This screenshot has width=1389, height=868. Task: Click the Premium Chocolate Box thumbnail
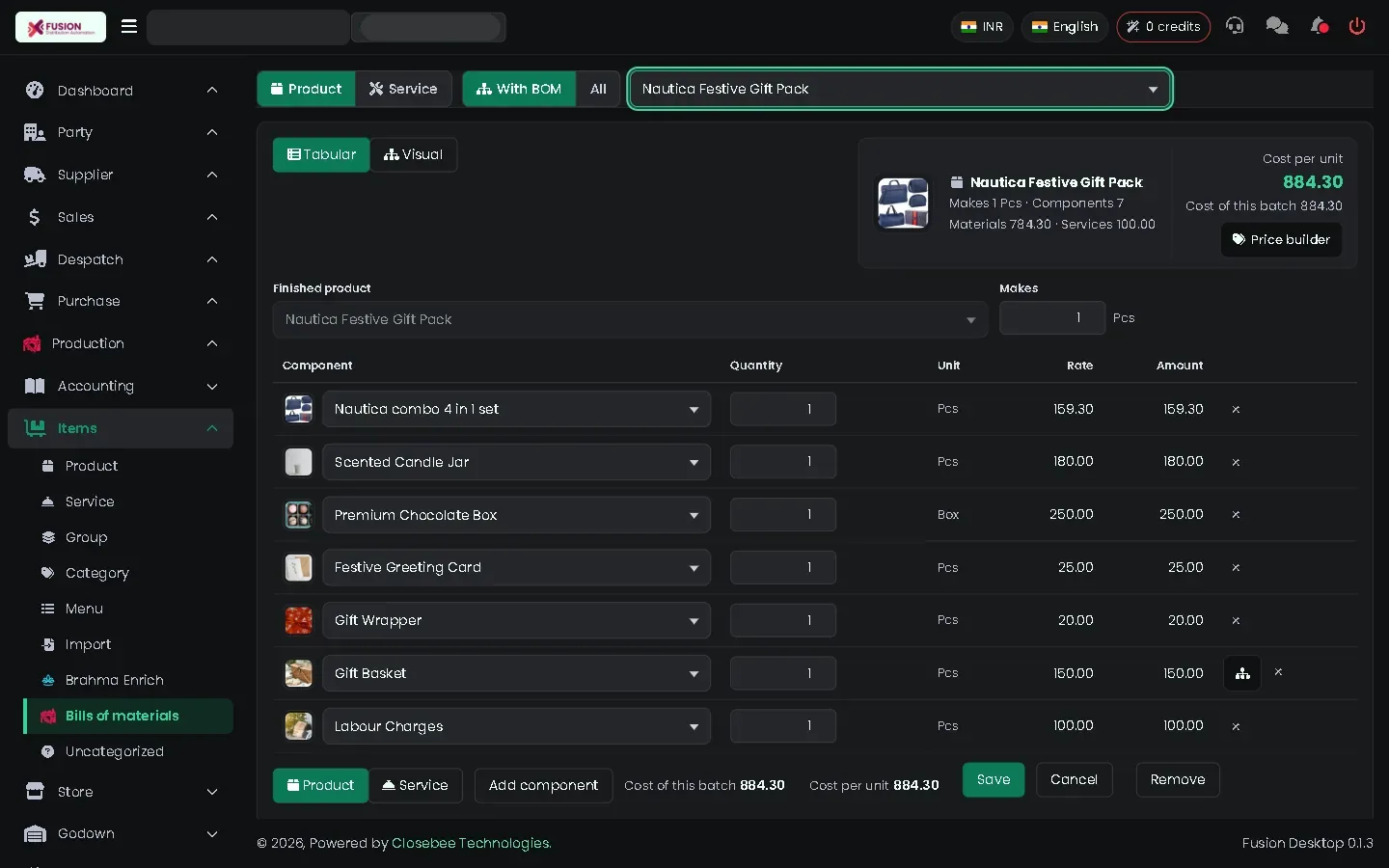(298, 515)
